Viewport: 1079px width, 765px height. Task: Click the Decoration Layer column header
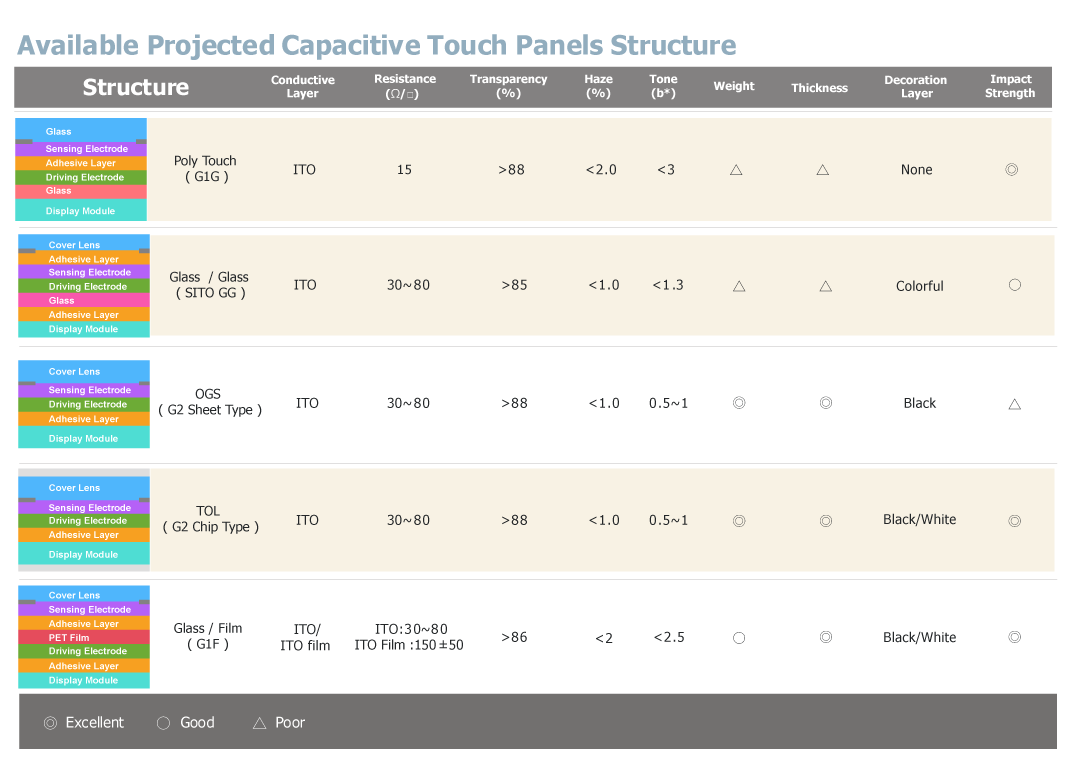915,87
